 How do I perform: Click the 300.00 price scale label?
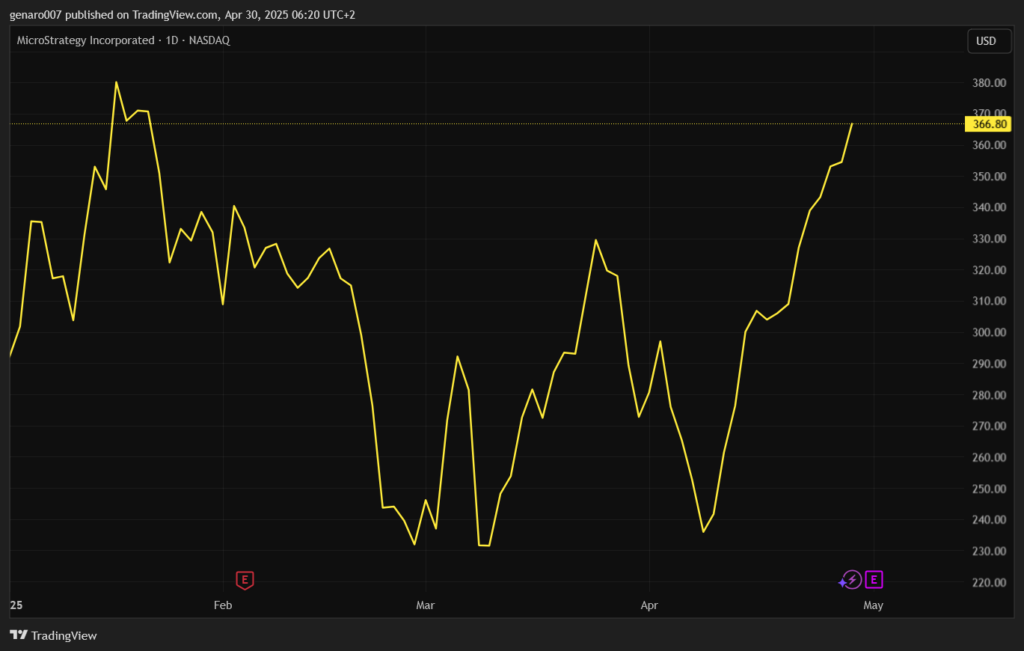point(988,333)
